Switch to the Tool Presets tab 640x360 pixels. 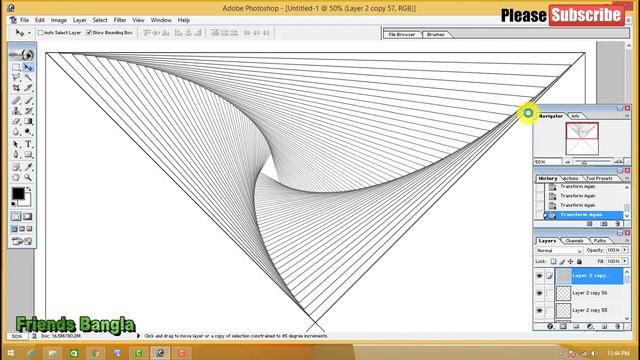pyautogui.click(x=599, y=178)
